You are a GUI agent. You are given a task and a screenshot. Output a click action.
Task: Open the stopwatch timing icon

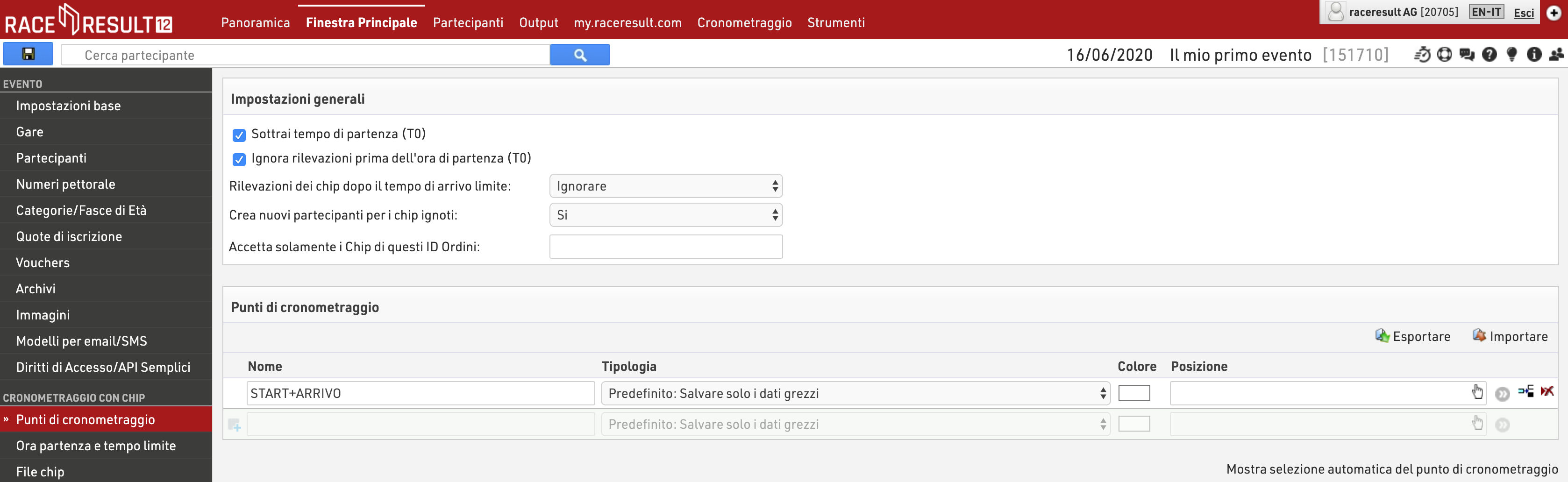(x=1422, y=55)
